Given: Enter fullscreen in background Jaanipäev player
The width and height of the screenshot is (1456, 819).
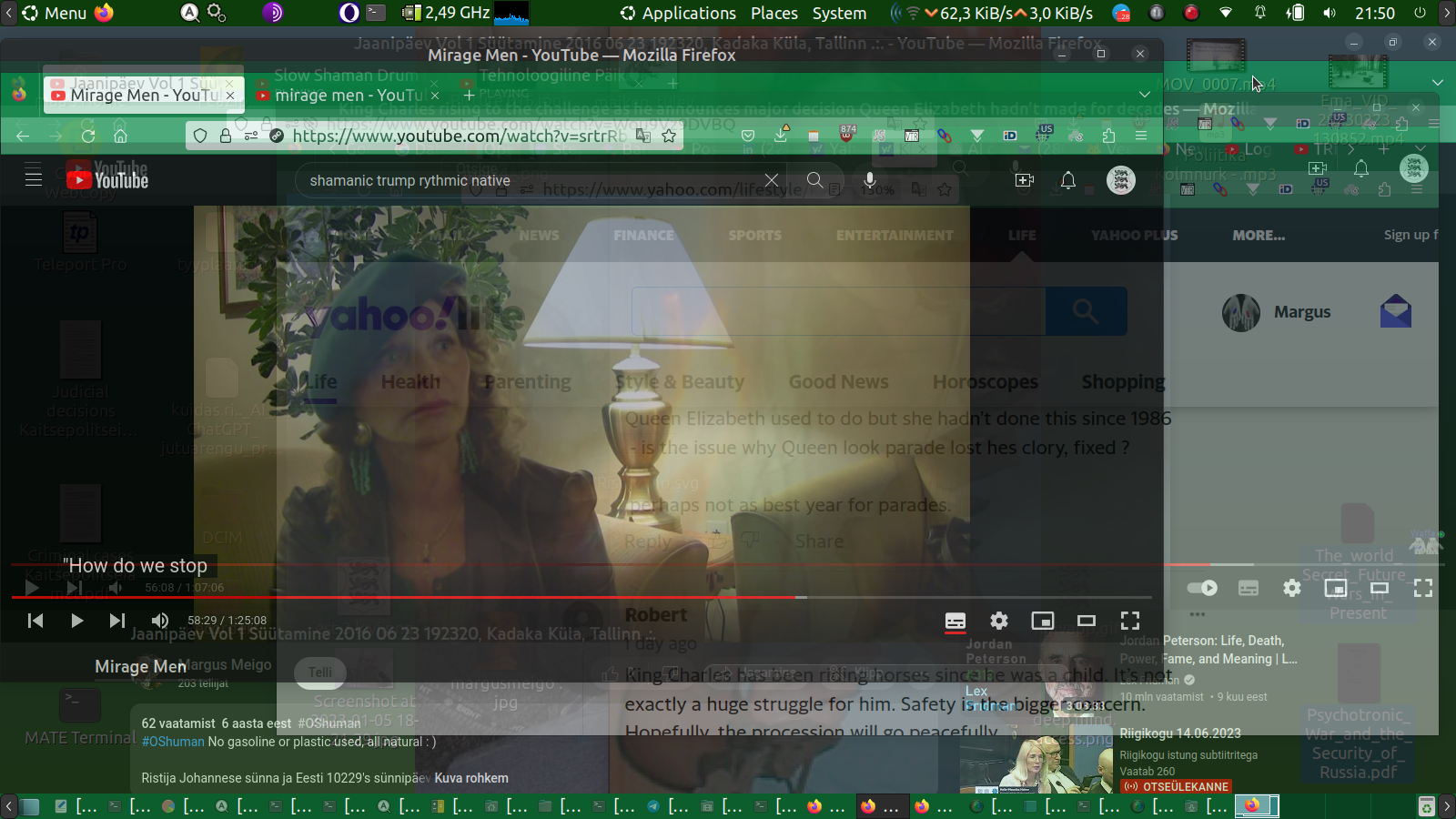Looking at the screenshot, I should click(x=1423, y=588).
